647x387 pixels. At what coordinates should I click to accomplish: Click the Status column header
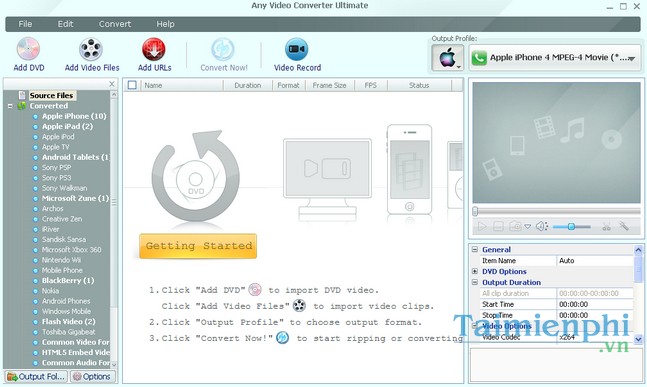pos(419,85)
